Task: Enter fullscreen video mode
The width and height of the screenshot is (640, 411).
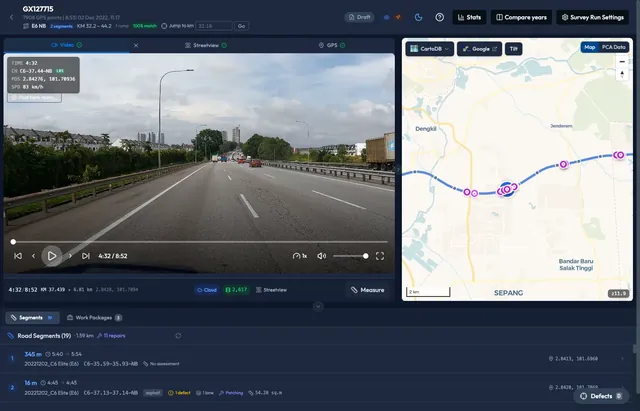Action: click(x=380, y=256)
